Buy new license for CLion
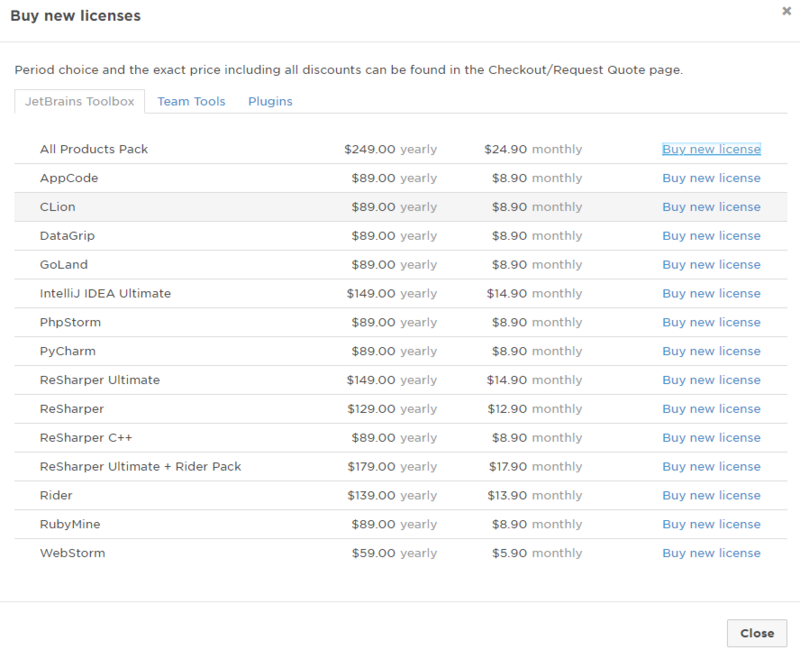The image size is (800, 659). (711, 207)
